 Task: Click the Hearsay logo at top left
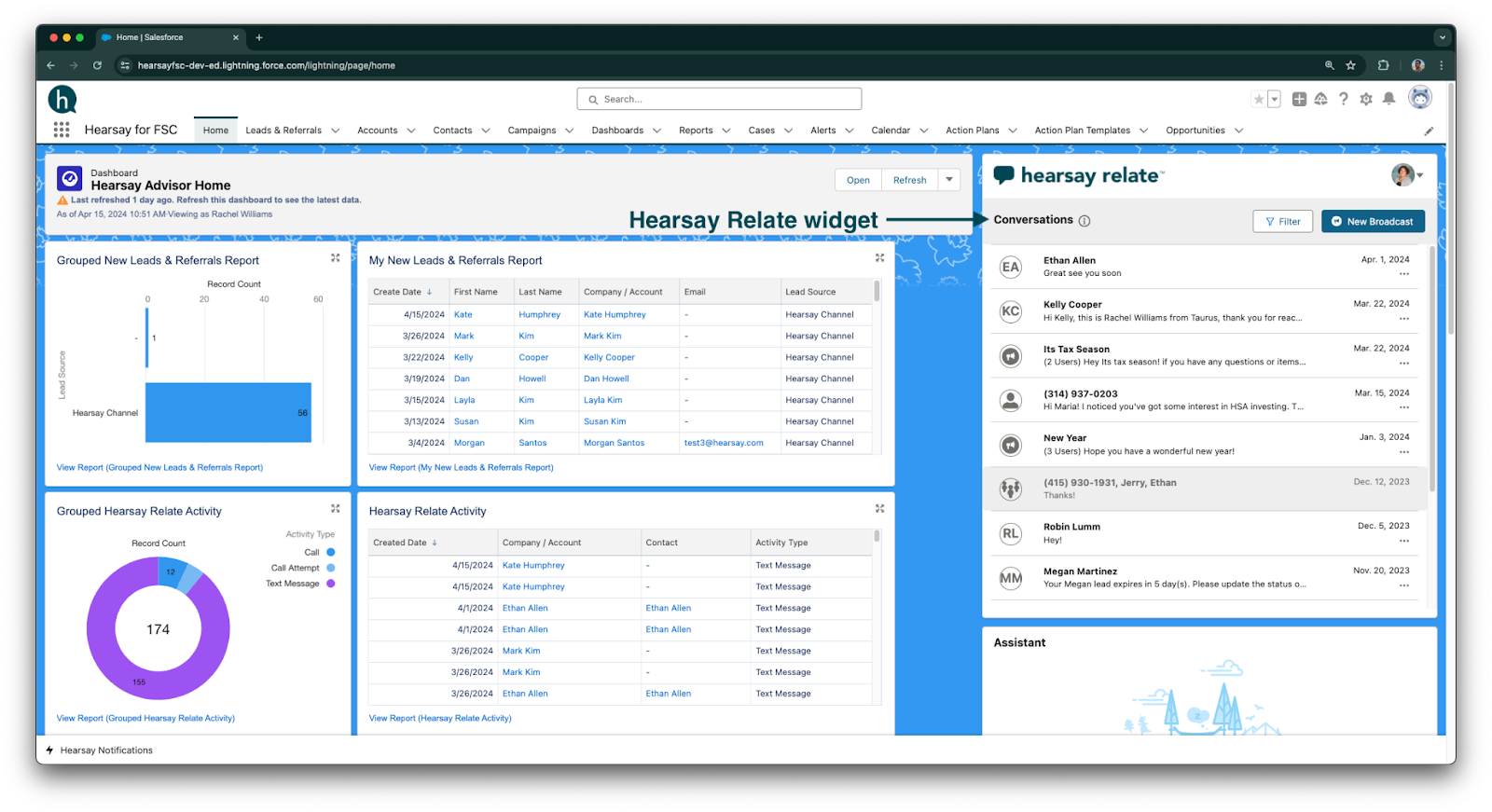[x=62, y=99]
